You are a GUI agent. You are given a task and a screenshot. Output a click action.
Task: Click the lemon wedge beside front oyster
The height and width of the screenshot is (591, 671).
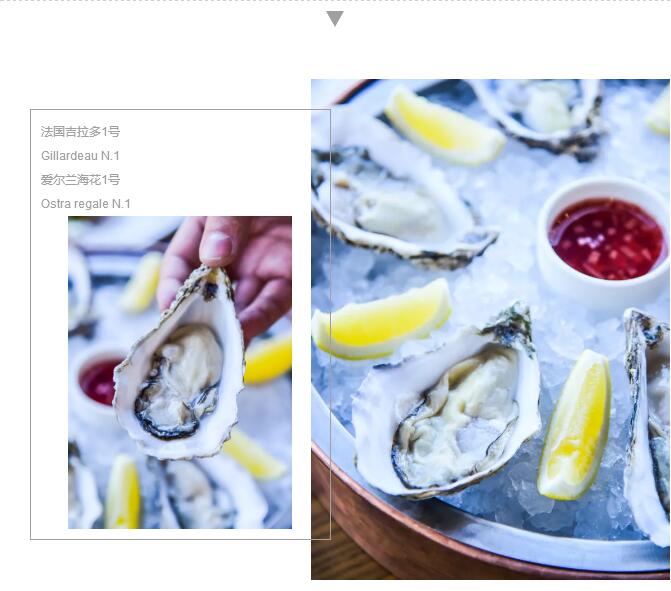576,426
